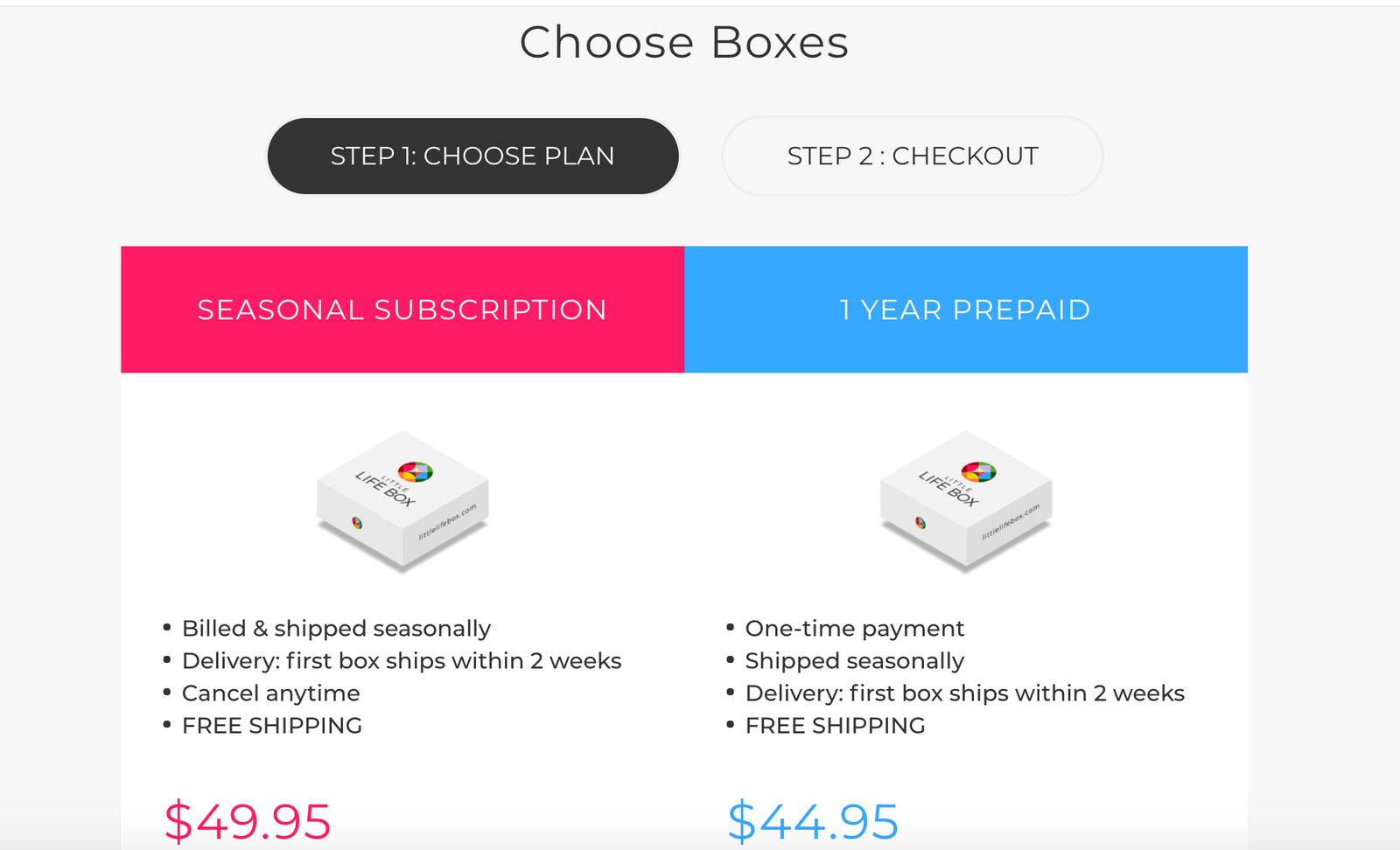Viewport: 1400px width, 850px height.
Task: Click FREE SHIPPING under Seasonal Subscription
Action: coord(271,726)
